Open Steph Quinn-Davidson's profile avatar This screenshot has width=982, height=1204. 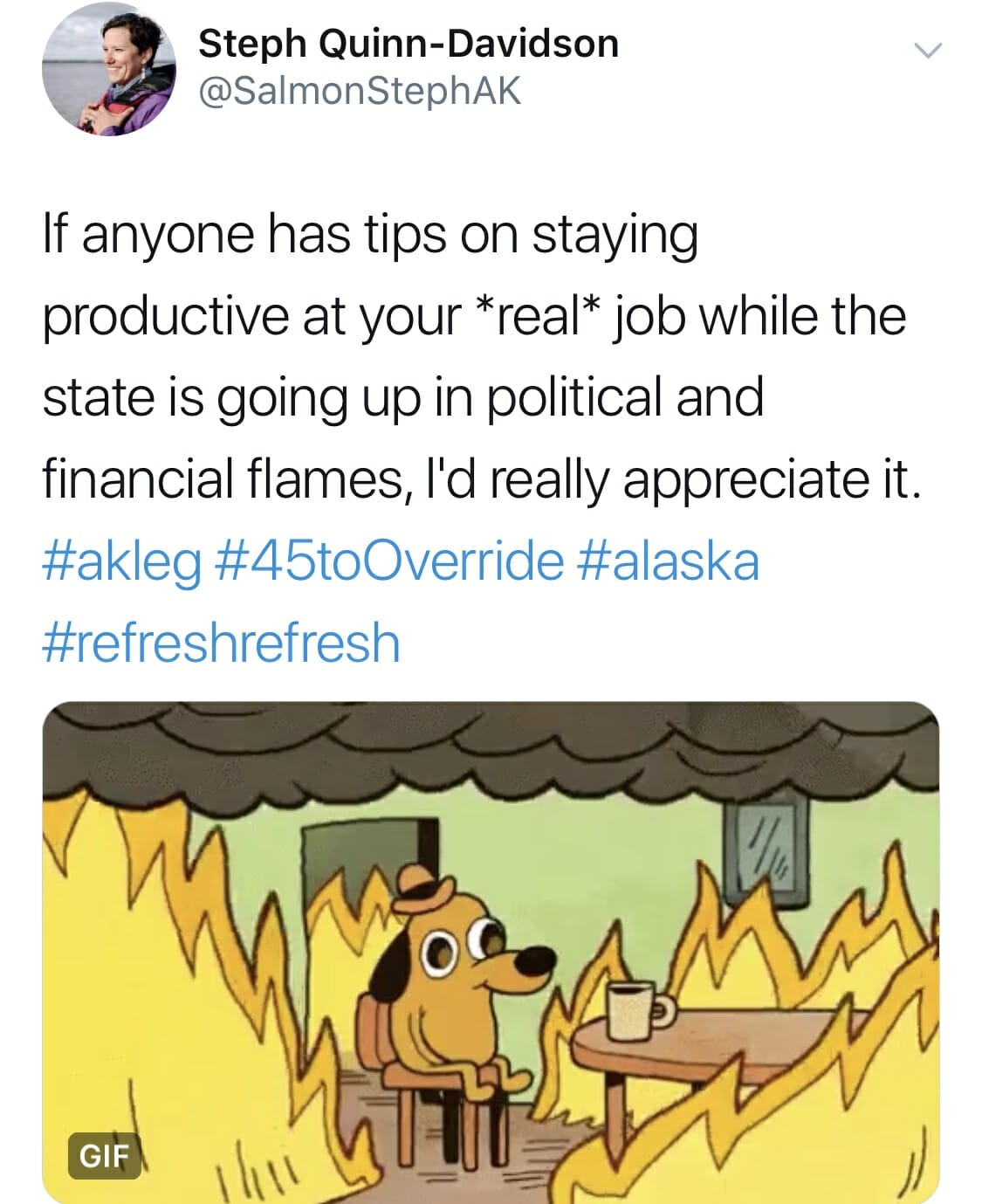click(108, 68)
